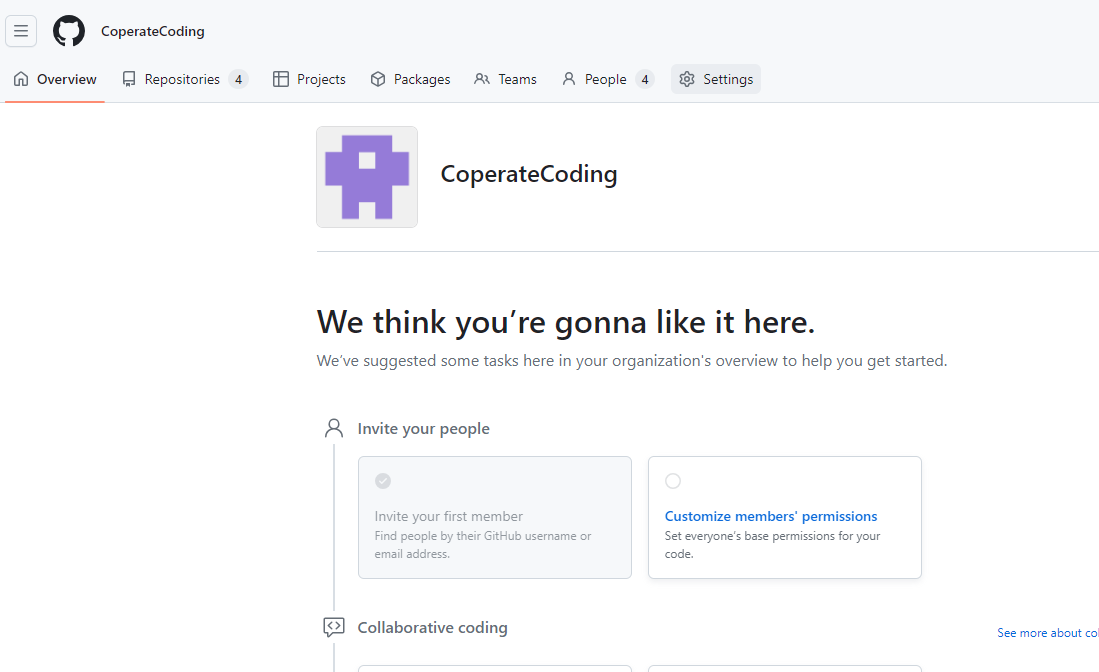The image size is (1099, 672).
Task: Open the Invite your first member card
Action: pos(495,517)
